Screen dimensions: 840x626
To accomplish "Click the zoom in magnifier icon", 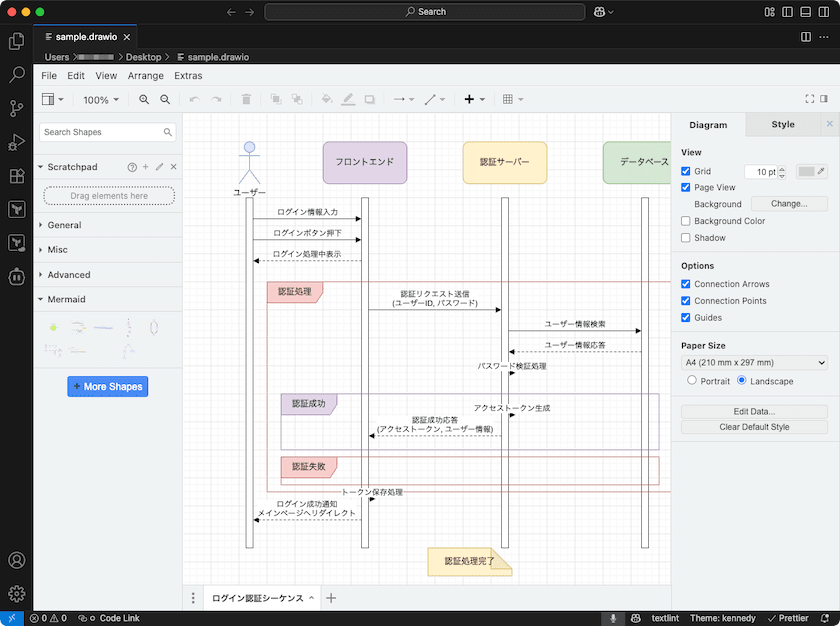I will coord(144,100).
